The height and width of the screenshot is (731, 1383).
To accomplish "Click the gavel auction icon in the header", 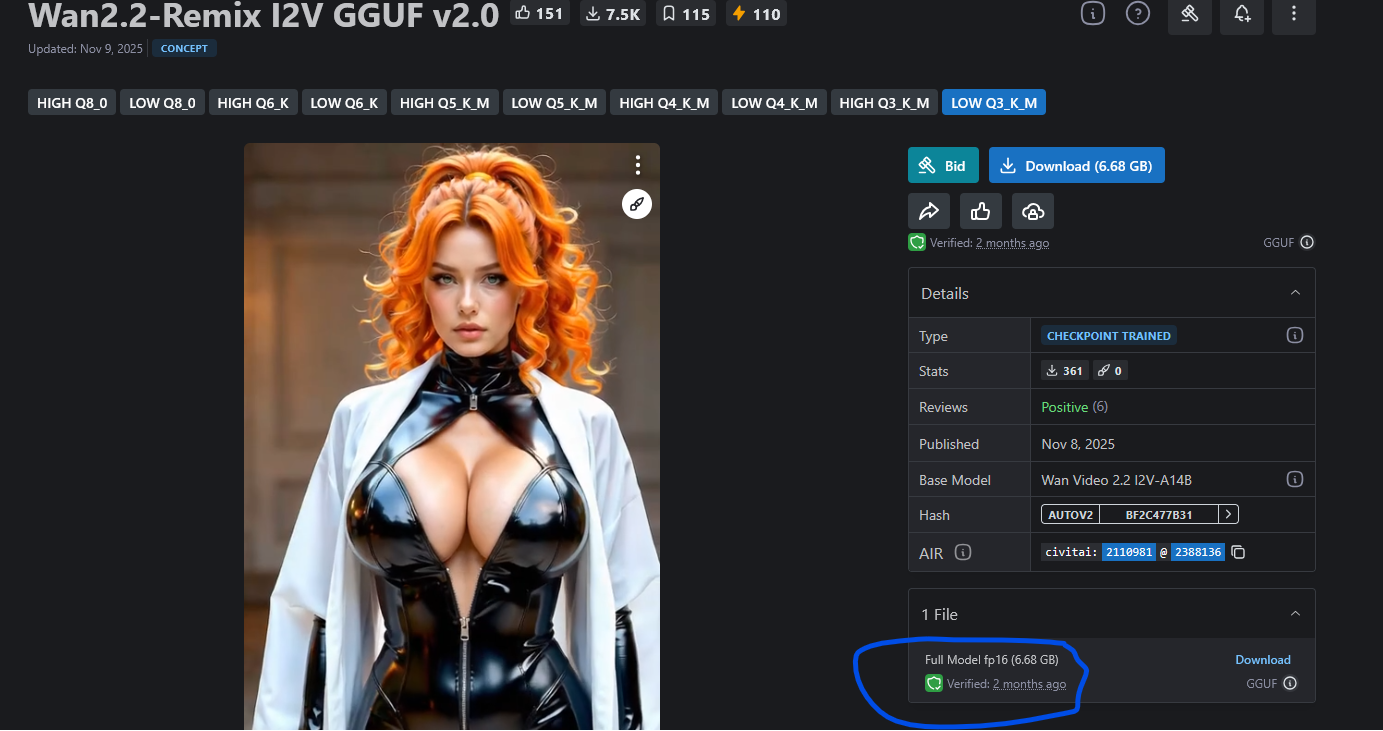I will 1190,14.
